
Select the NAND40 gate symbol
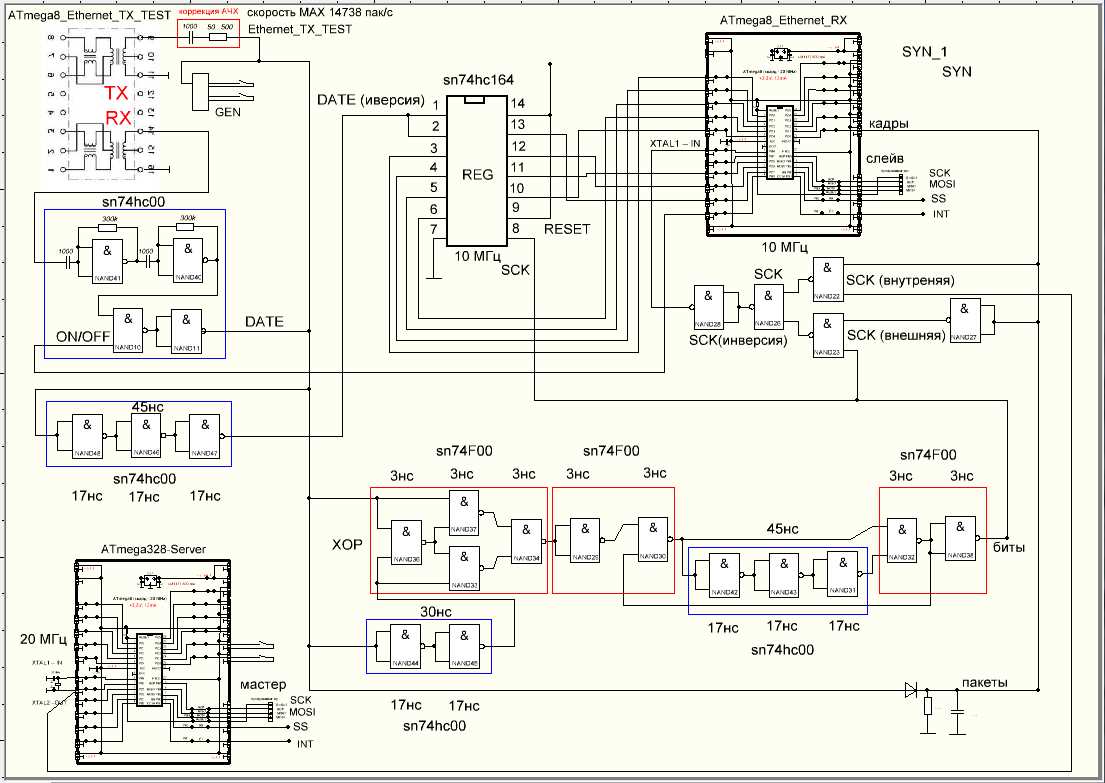(x=188, y=261)
